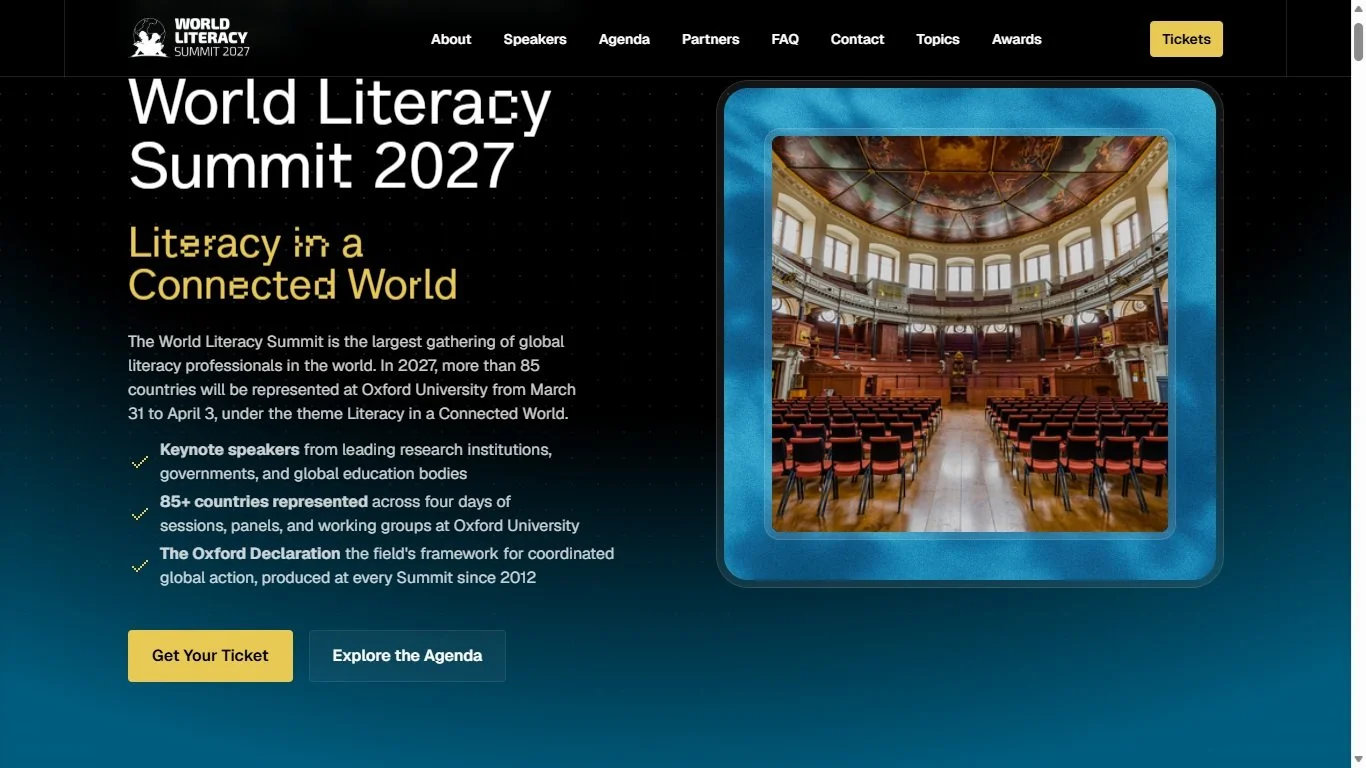
Task: Open the About menu item
Action: (x=451, y=39)
